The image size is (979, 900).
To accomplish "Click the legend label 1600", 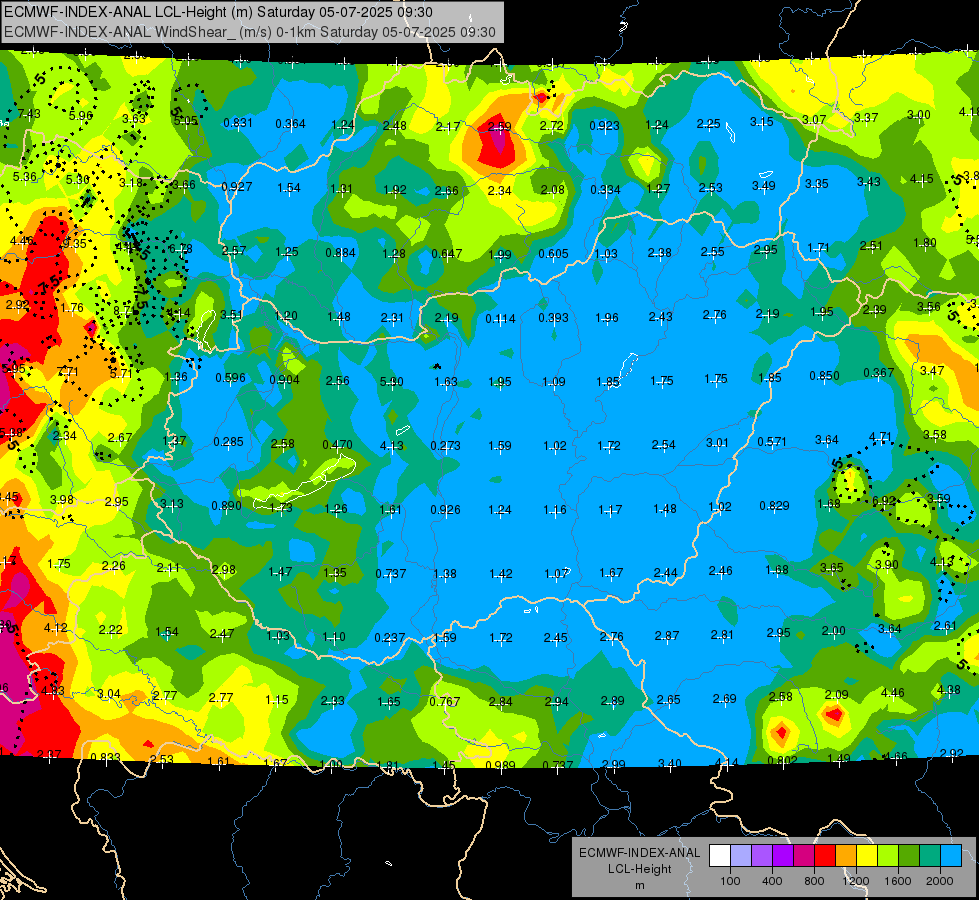I will 898,881.
